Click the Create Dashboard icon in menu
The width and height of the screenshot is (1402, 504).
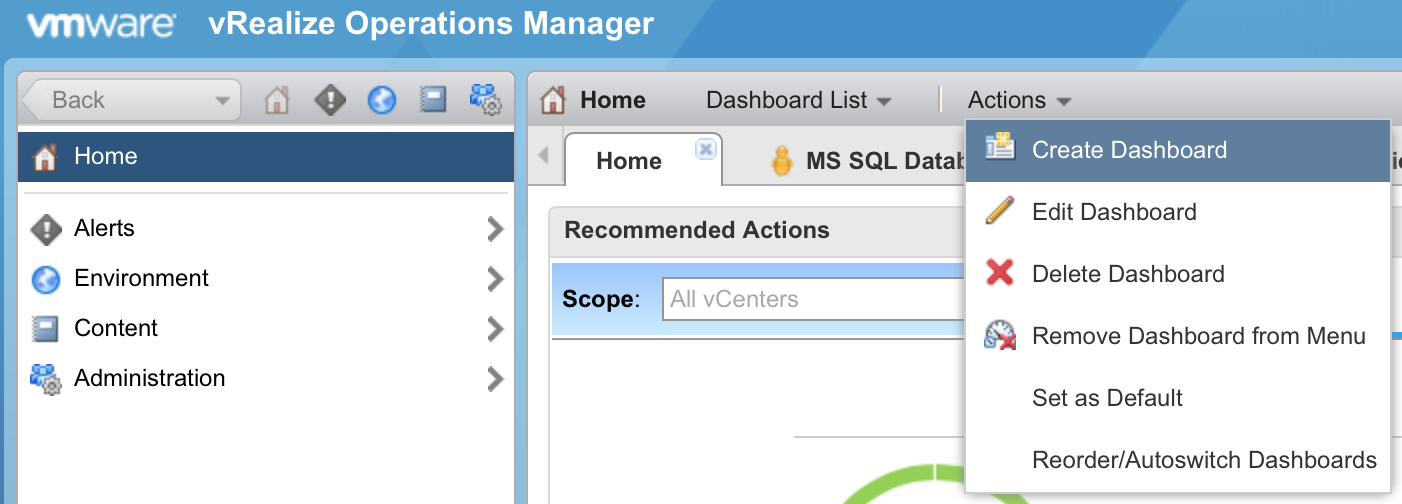coord(1000,149)
